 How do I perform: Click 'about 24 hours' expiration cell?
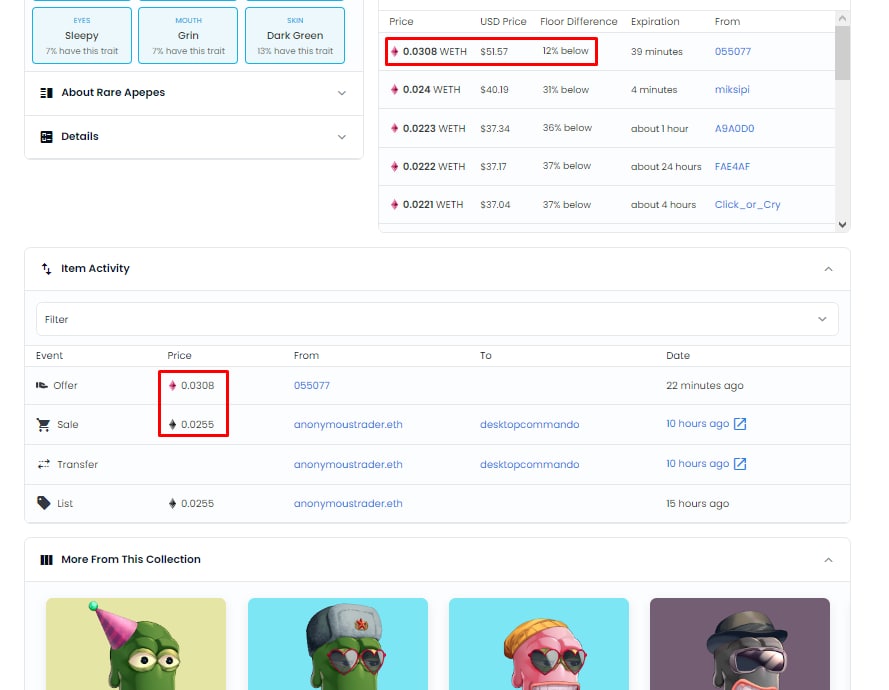(x=666, y=167)
